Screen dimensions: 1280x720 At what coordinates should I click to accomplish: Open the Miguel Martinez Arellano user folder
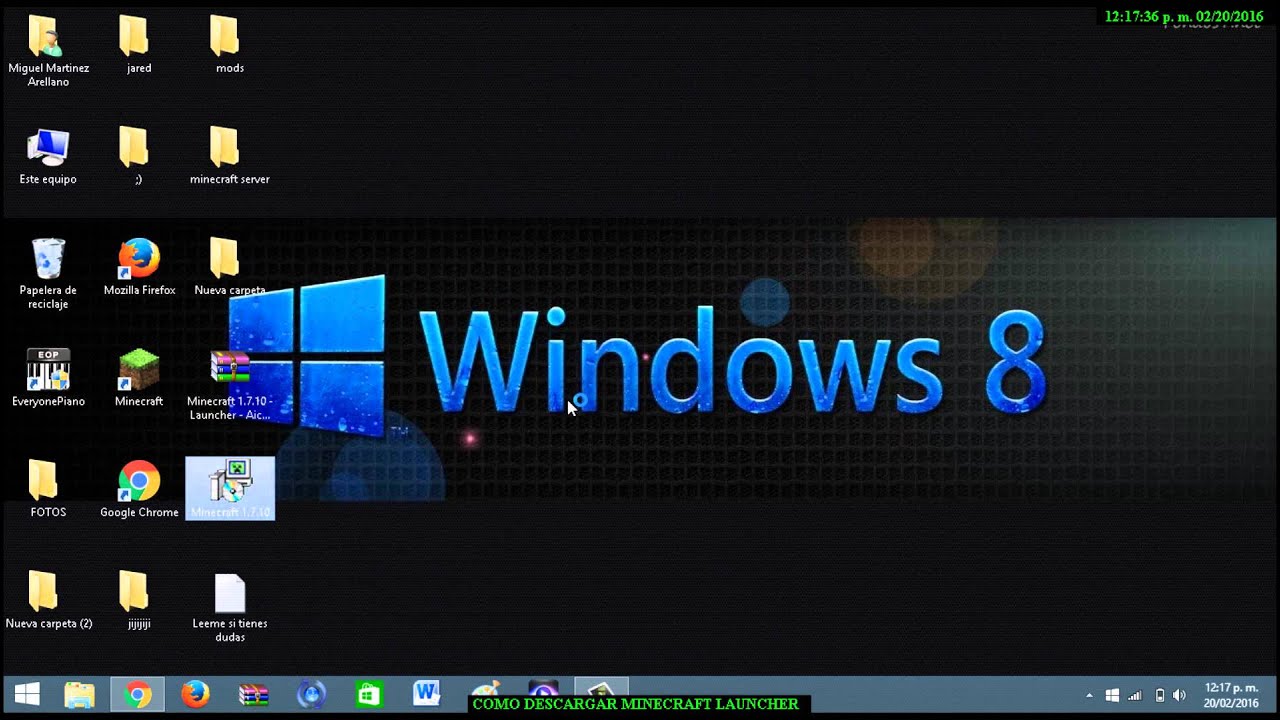tap(48, 51)
